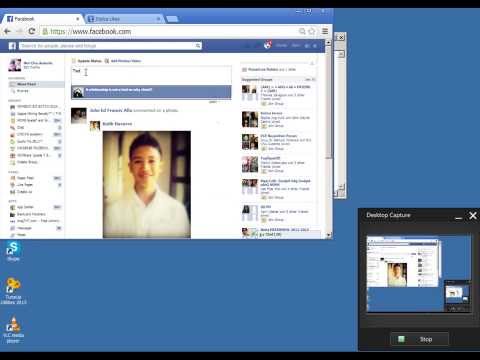This screenshot has height=360, width=480.
Task: Click the zoom magnifier in address bar
Action: coord(302,31)
